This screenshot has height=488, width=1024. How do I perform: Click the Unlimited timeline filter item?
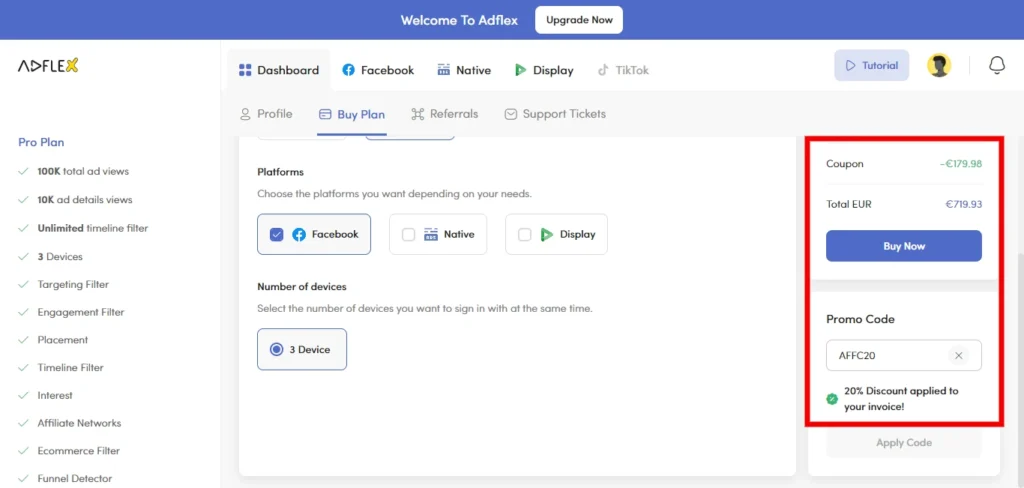coord(93,229)
